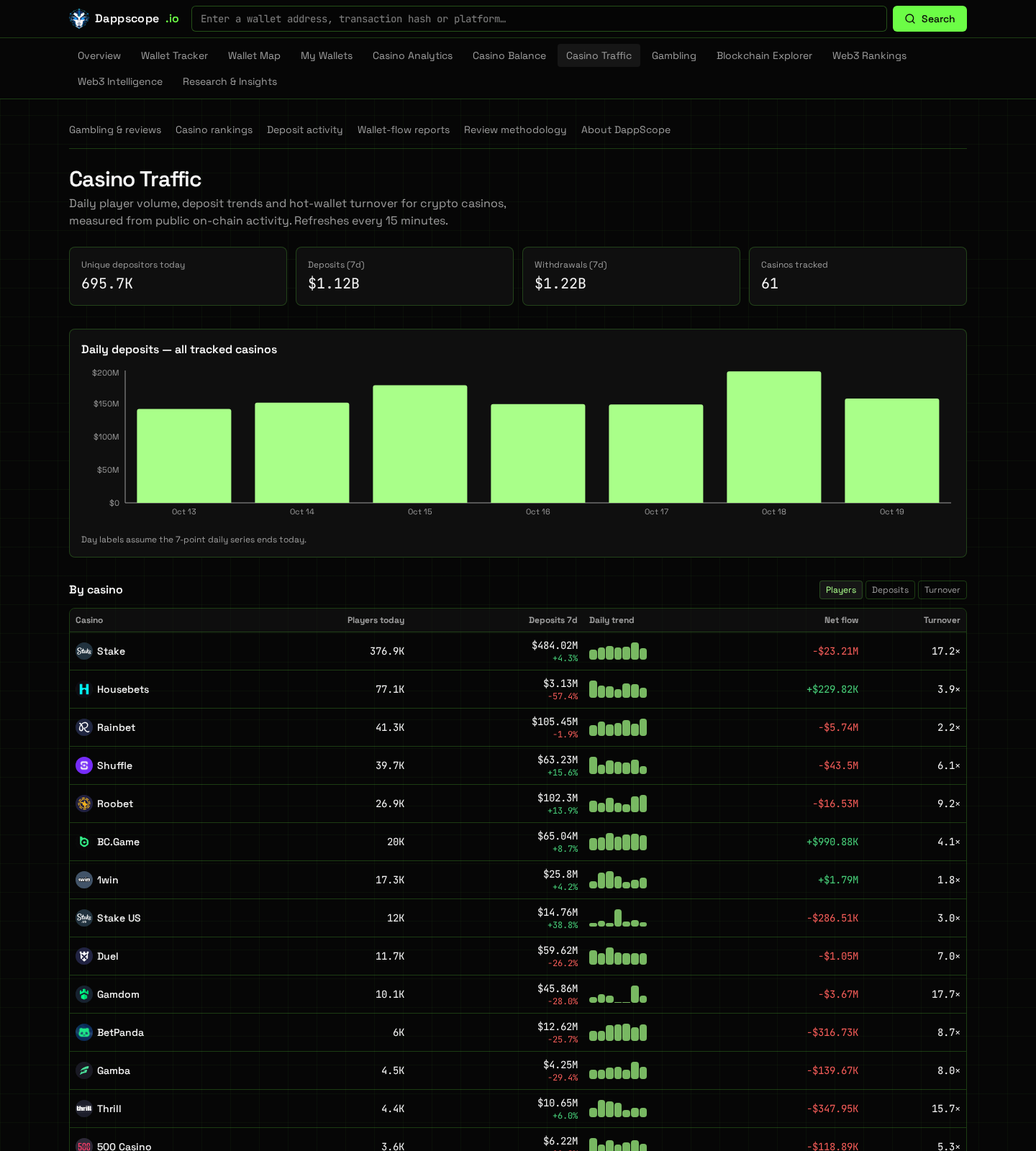Follow the Wallet-flow reports link
This screenshot has height=1151, width=1036.
click(404, 129)
